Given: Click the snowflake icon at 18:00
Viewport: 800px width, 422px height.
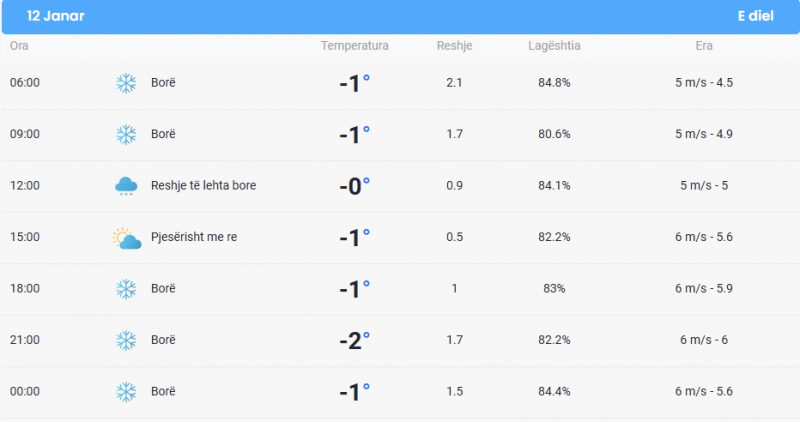Looking at the screenshot, I should [126, 289].
